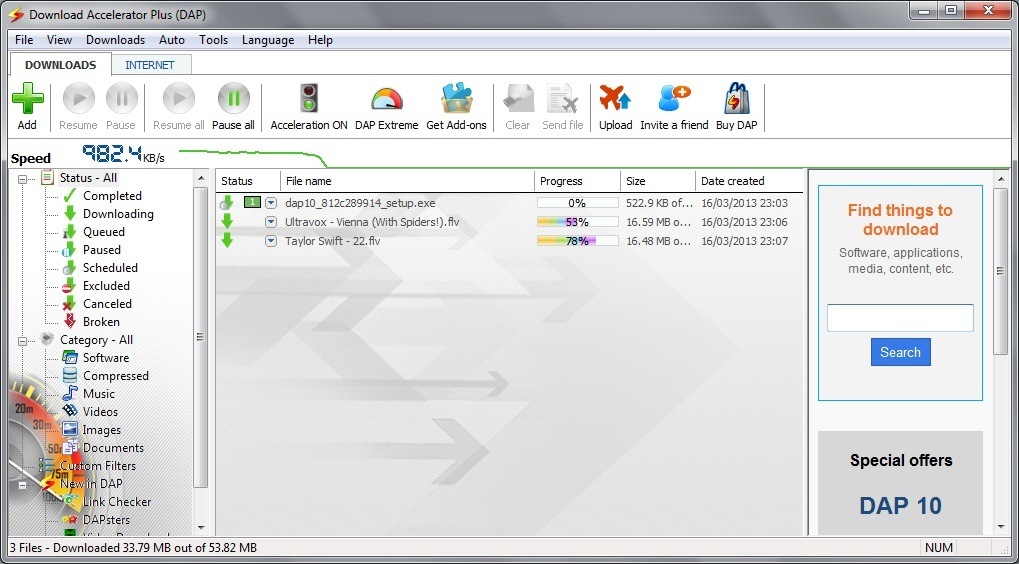Viewport: 1019px width, 564px height.
Task: Switch to the INTERNET tab
Action: pos(150,65)
